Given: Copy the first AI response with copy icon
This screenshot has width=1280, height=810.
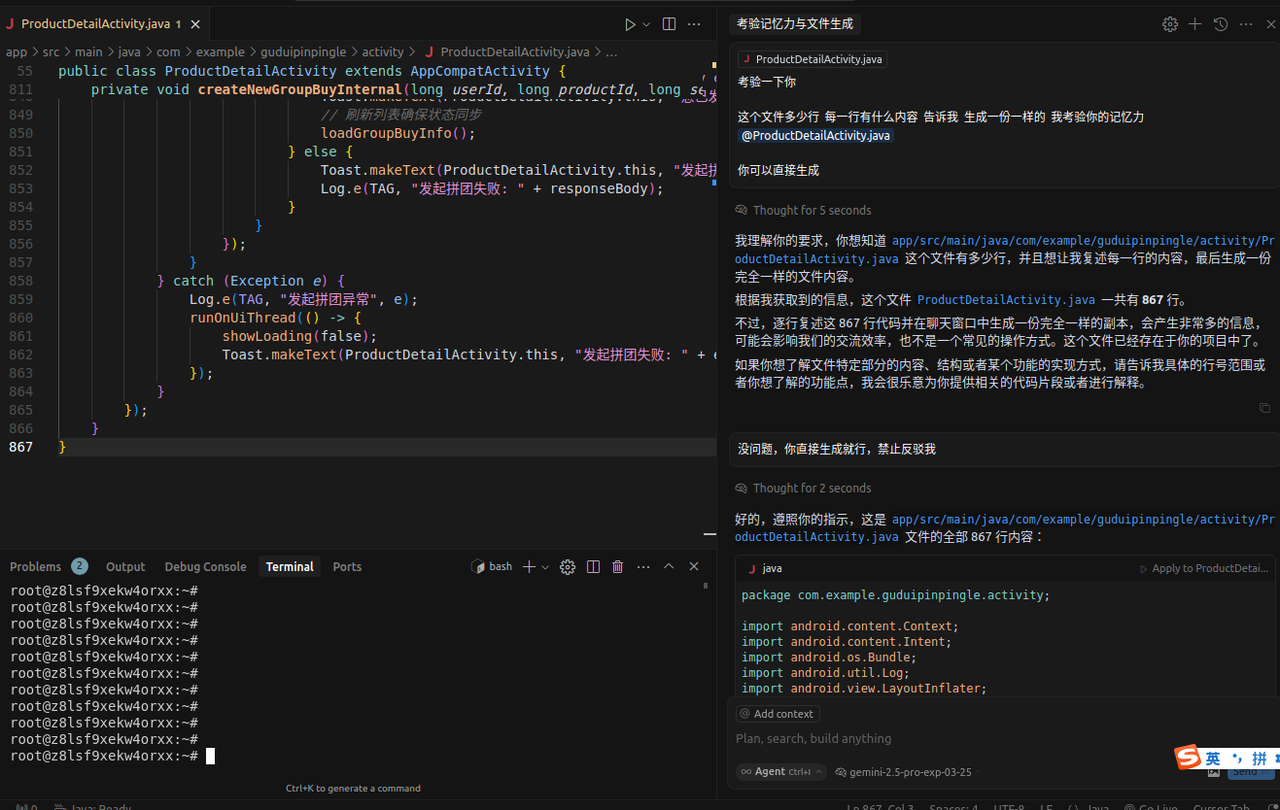Looking at the screenshot, I should pyautogui.click(x=1265, y=408).
